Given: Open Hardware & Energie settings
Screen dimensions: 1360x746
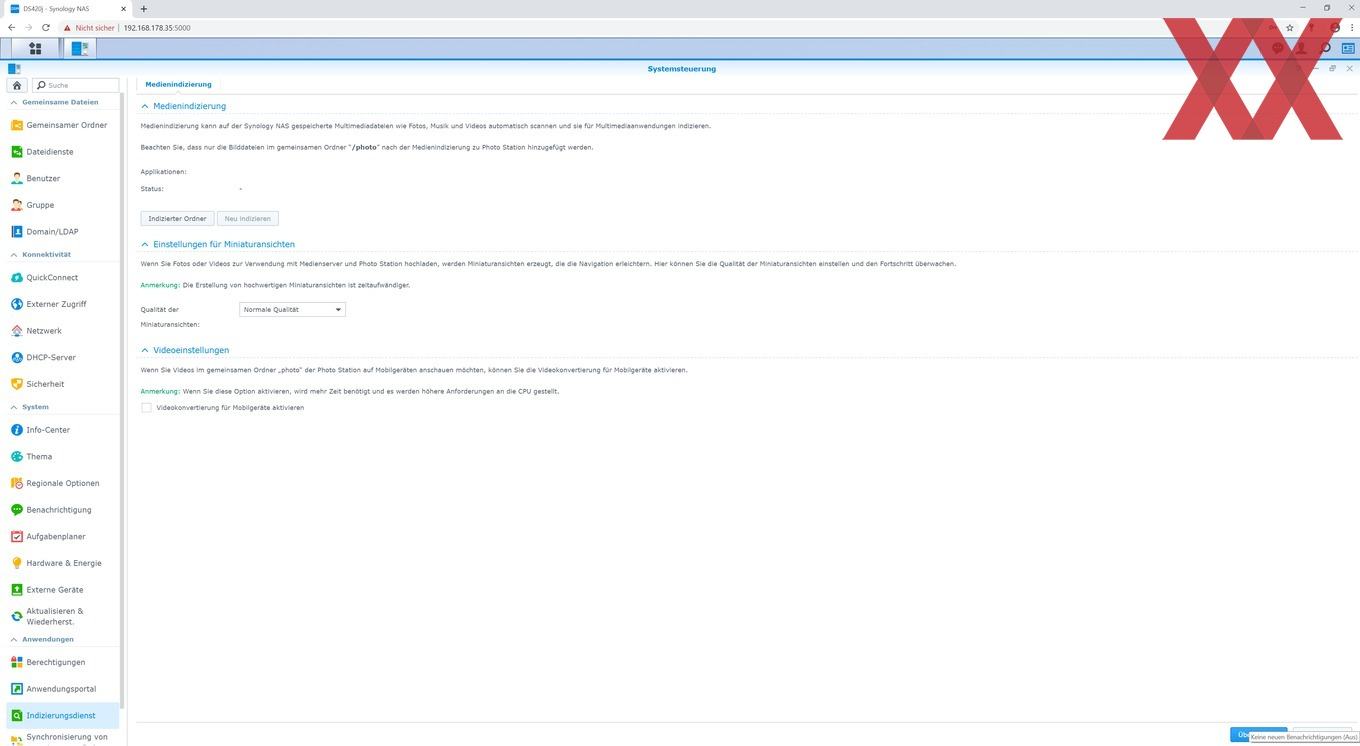Looking at the screenshot, I should [x=62, y=563].
